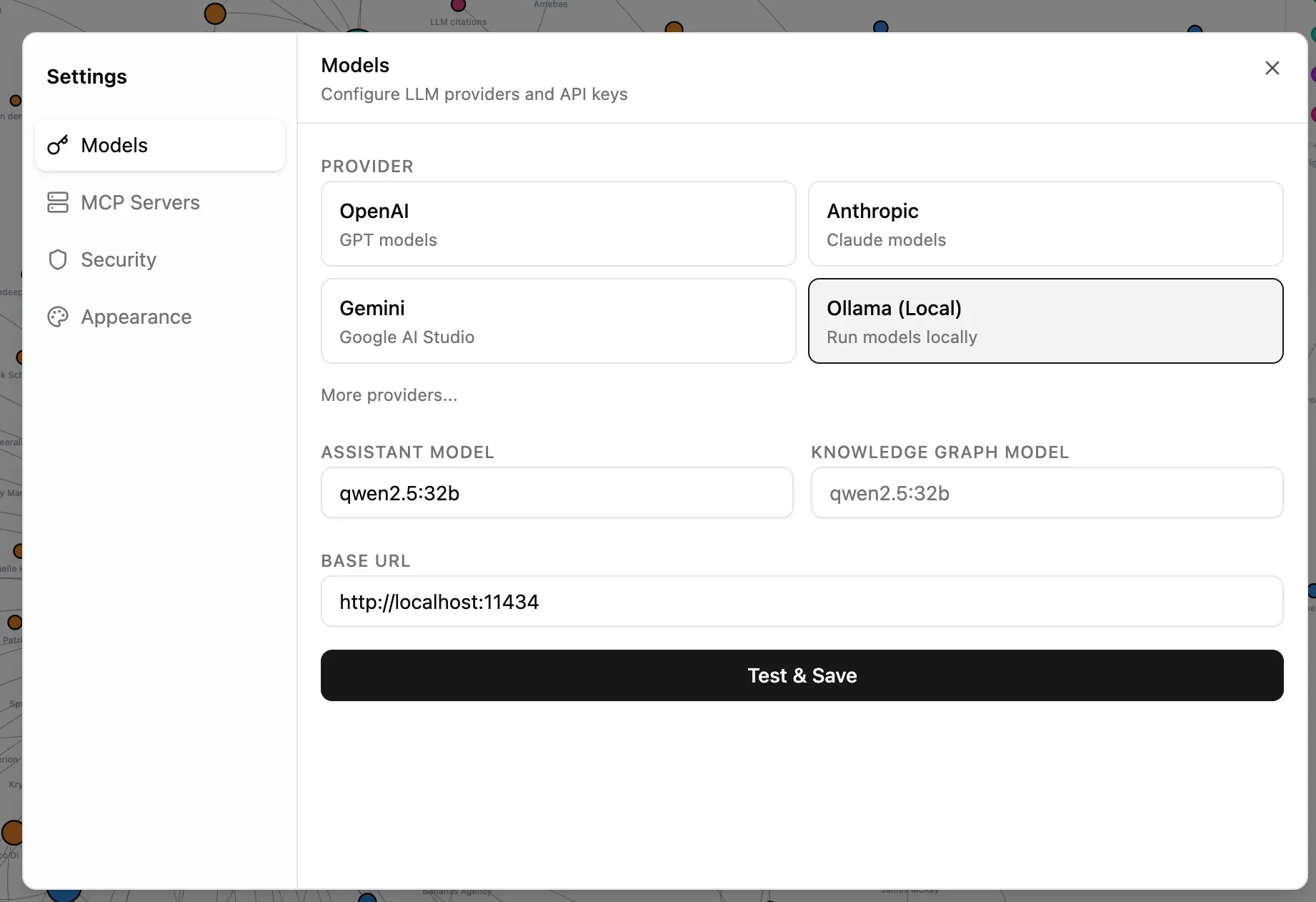This screenshot has width=1316, height=902.
Task: Select the Gemini provider option
Action: click(x=558, y=321)
